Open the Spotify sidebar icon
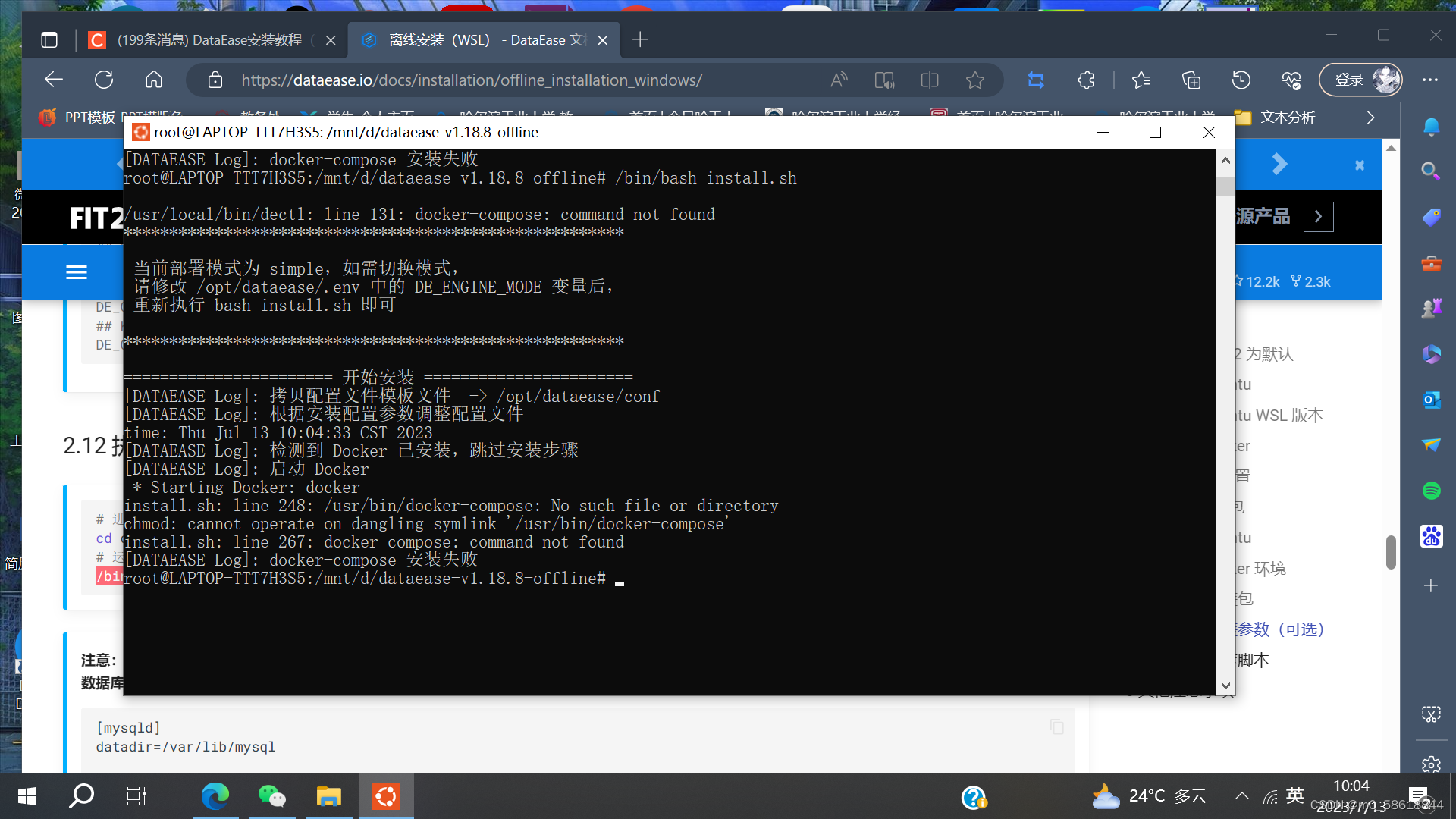This screenshot has width=1456, height=819. 1432,491
